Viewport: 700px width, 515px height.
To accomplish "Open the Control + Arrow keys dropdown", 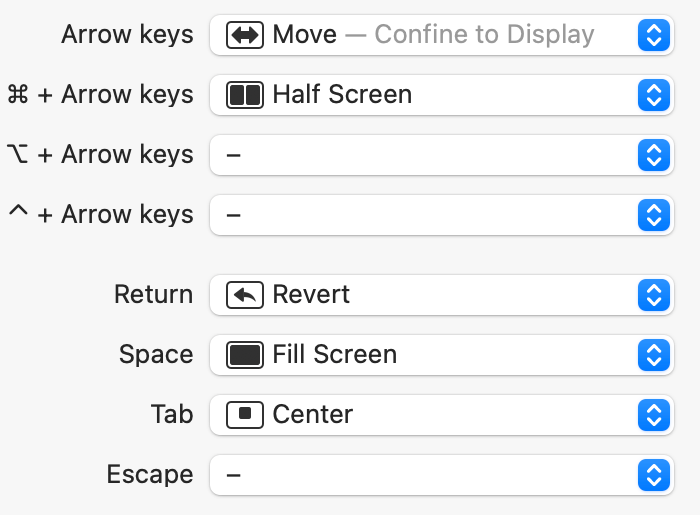I will point(652,215).
